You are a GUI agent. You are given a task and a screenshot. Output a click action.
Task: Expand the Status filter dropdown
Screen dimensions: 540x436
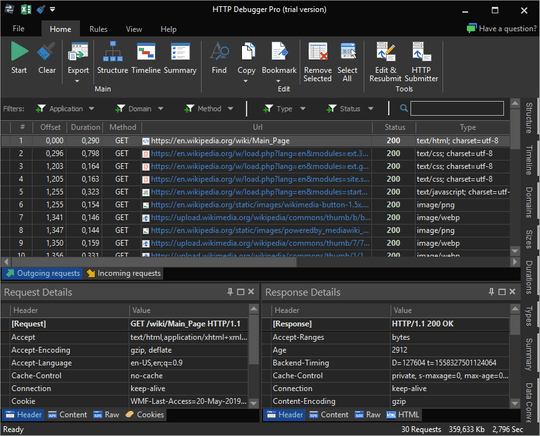(371, 109)
